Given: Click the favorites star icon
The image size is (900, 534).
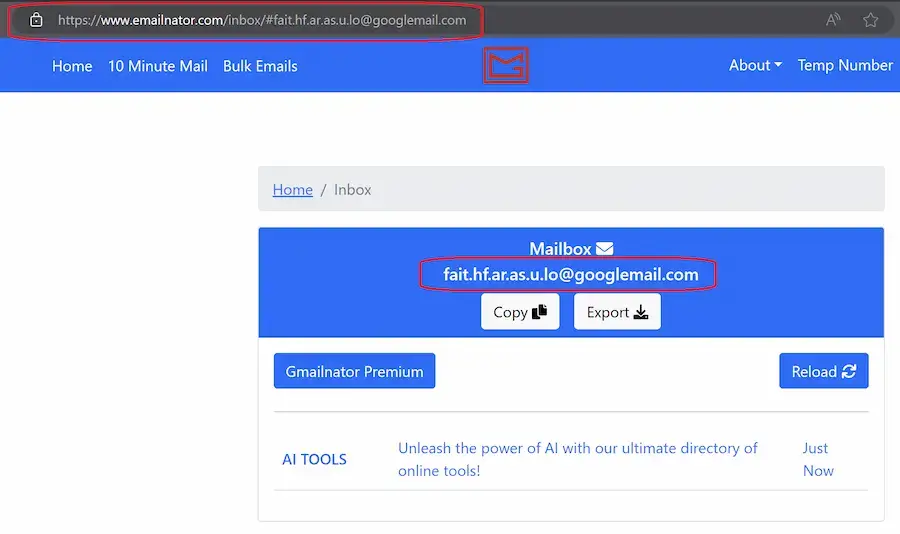Looking at the screenshot, I should 870,20.
